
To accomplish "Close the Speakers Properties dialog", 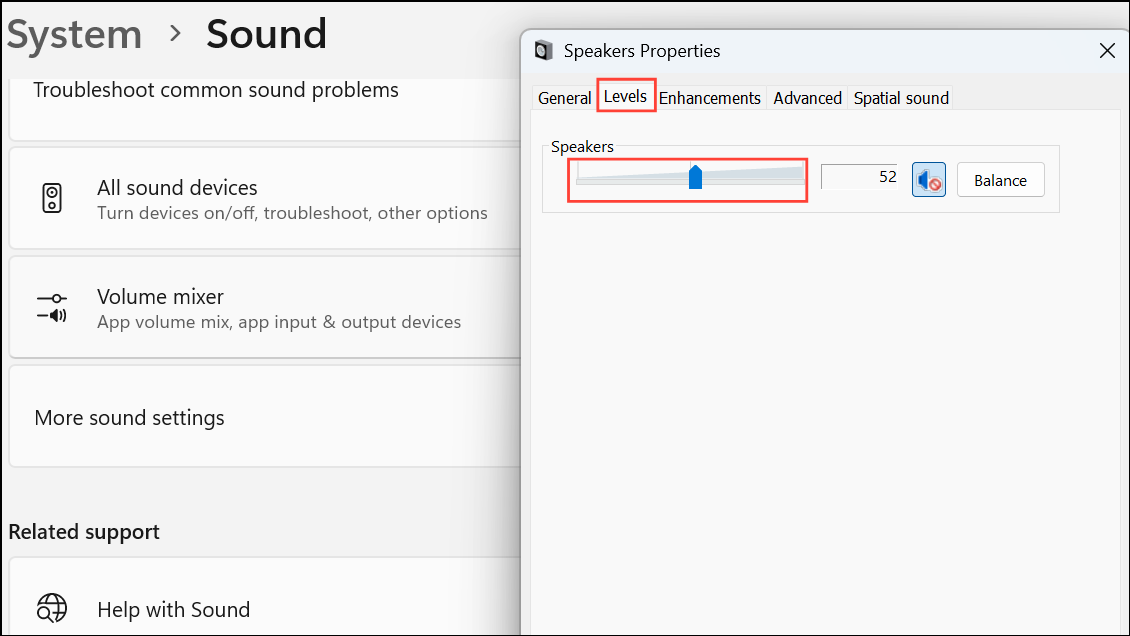I will tap(1107, 50).
